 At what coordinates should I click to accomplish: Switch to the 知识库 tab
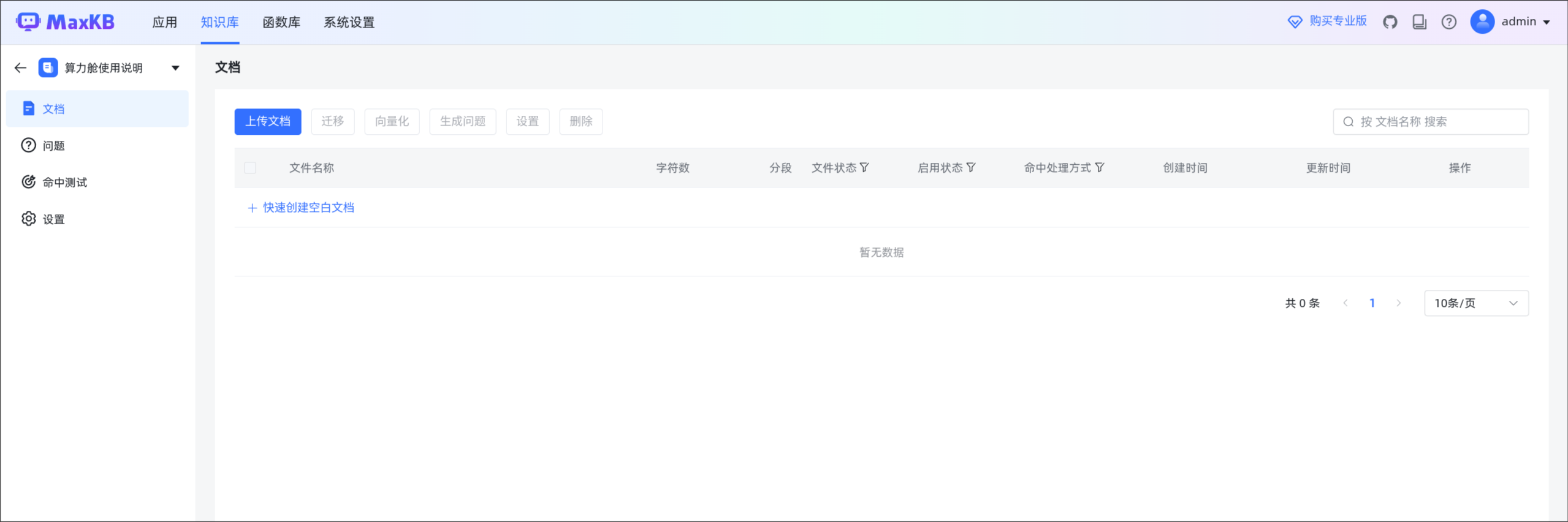click(x=219, y=22)
